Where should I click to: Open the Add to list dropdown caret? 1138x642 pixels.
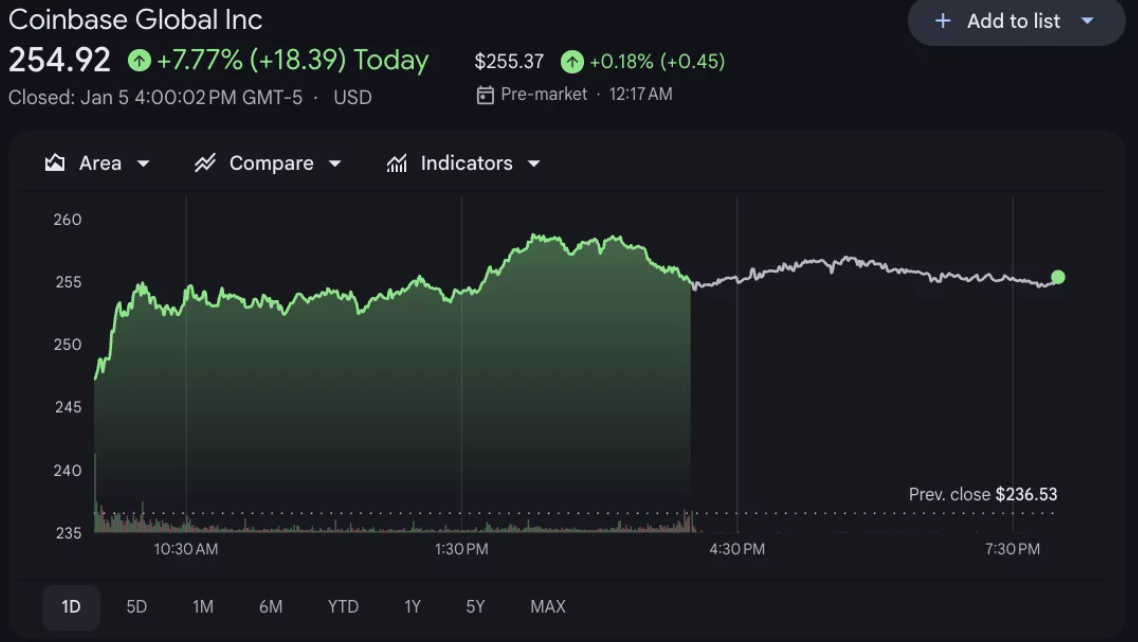coord(1088,21)
